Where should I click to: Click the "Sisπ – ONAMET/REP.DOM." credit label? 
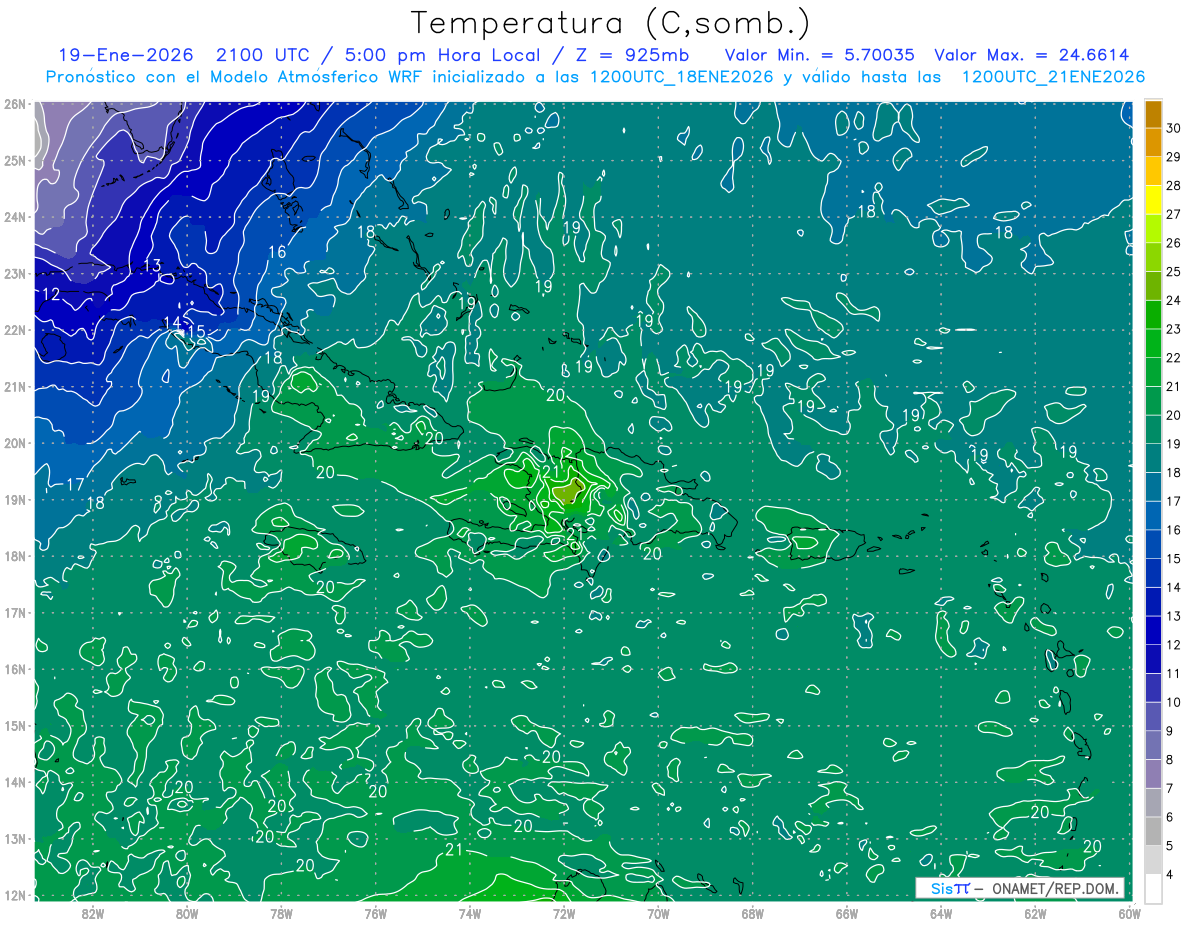[1020, 889]
